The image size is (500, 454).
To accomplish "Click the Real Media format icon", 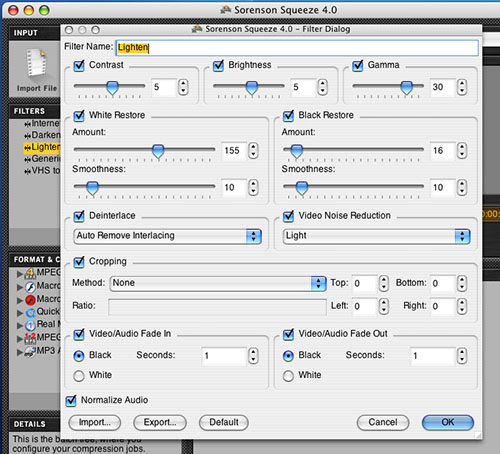I will click(x=30, y=325).
